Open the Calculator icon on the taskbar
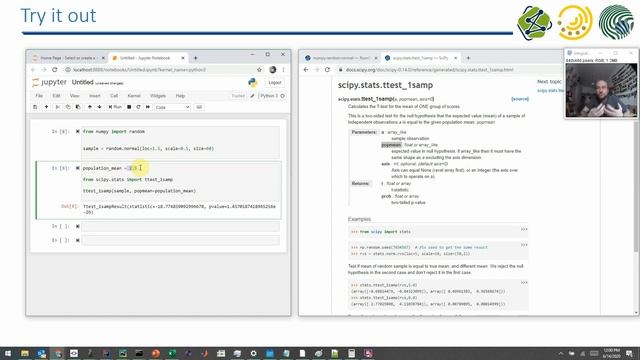This screenshot has width=640, height=360. click(x=351, y=353)
